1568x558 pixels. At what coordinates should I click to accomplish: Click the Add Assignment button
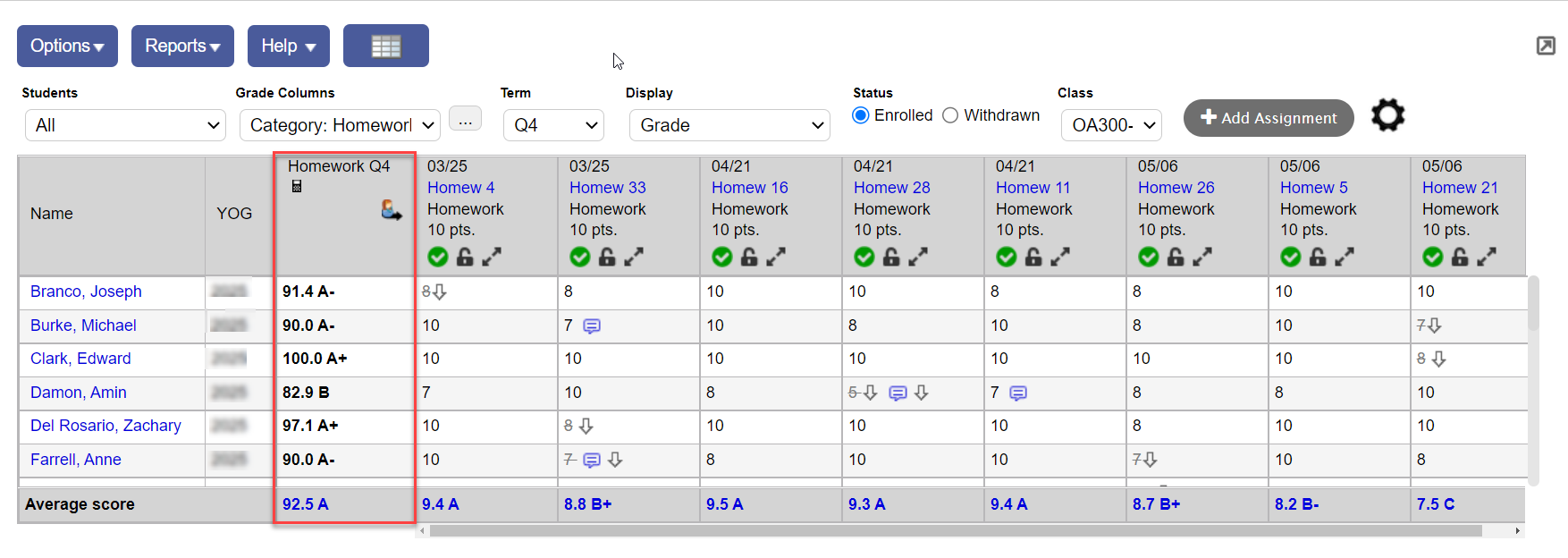coord(1269,118)
